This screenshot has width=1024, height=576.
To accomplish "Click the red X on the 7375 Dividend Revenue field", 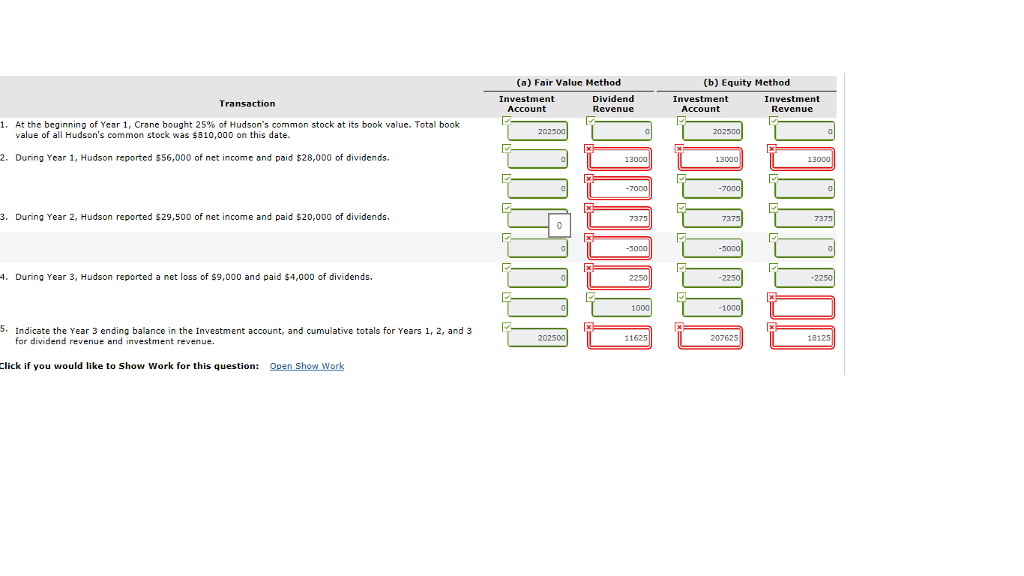I will click(588, 206).
